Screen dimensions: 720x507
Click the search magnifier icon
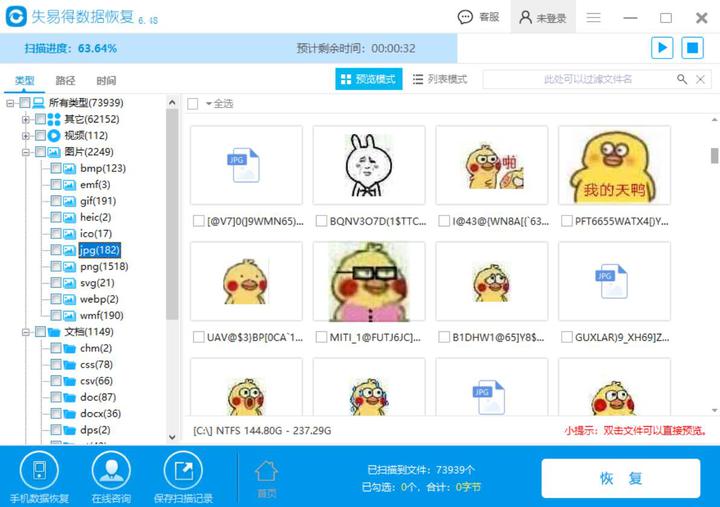coord(682,79)
